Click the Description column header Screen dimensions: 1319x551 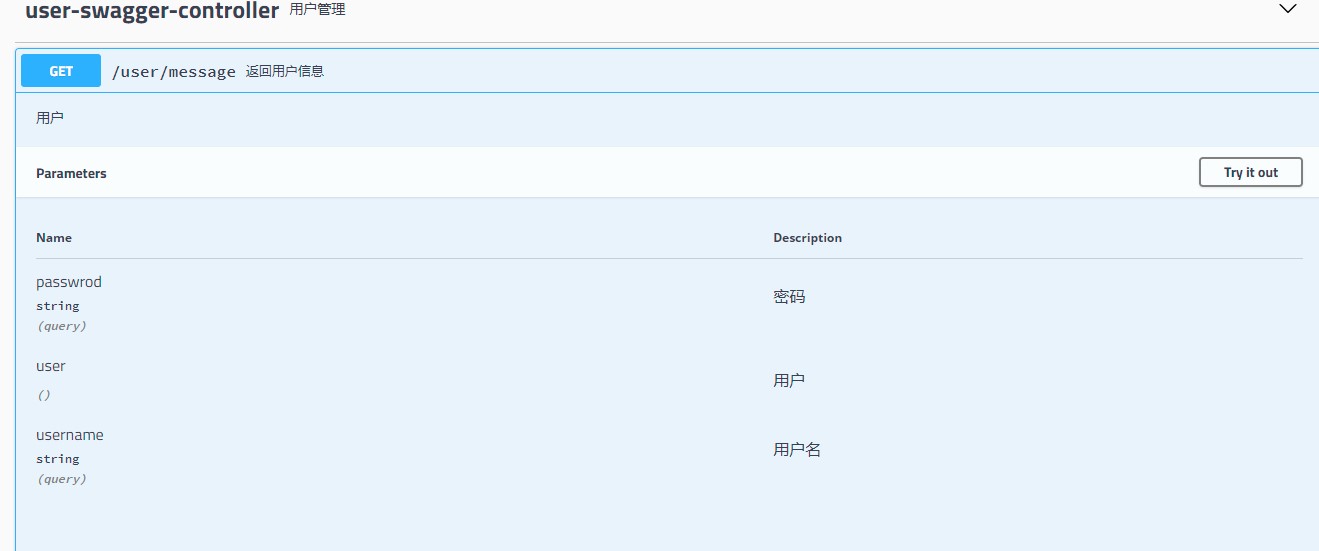[807, 238]
